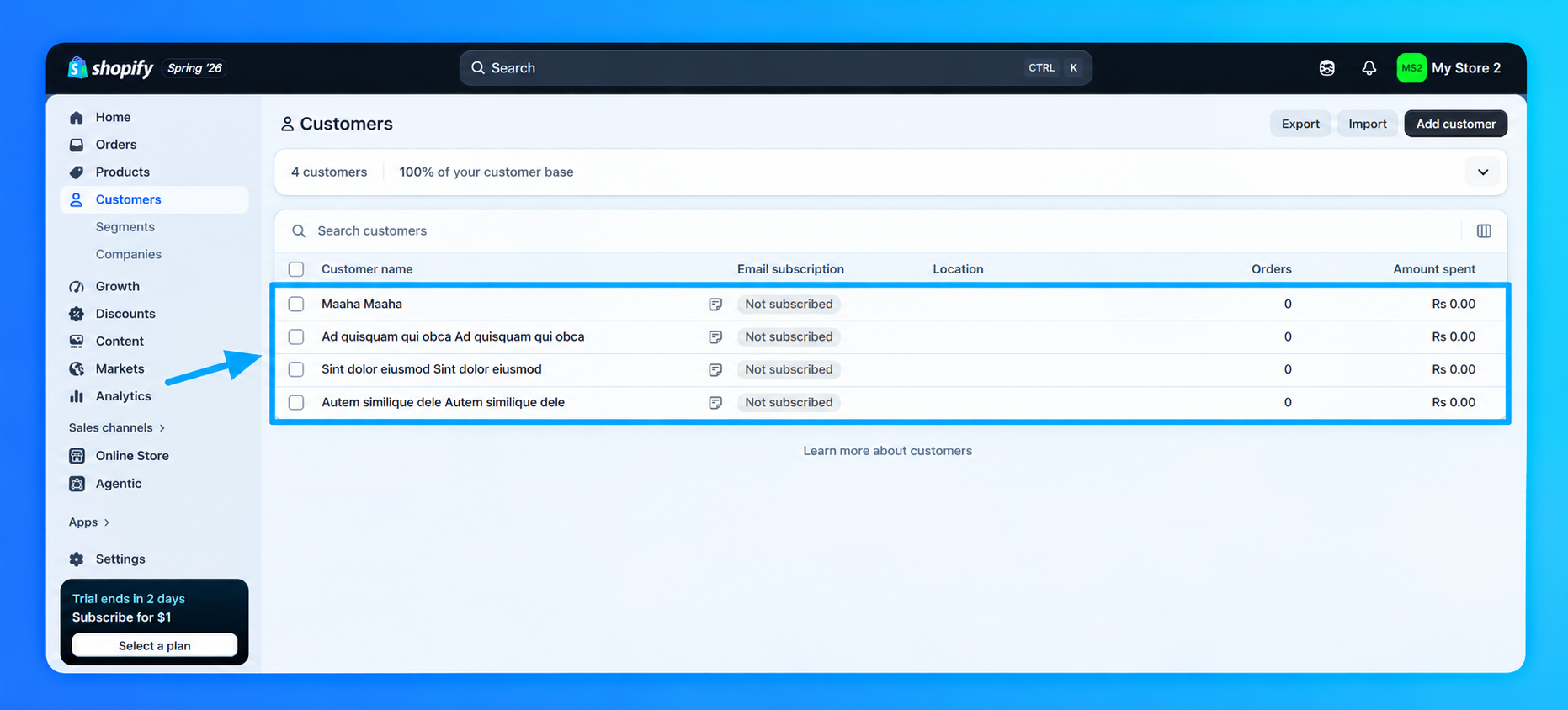Tick the Sint dolor eiusmod customer checkbox
The height and width of the screenshot is (710, 1568).
point(296,369)
